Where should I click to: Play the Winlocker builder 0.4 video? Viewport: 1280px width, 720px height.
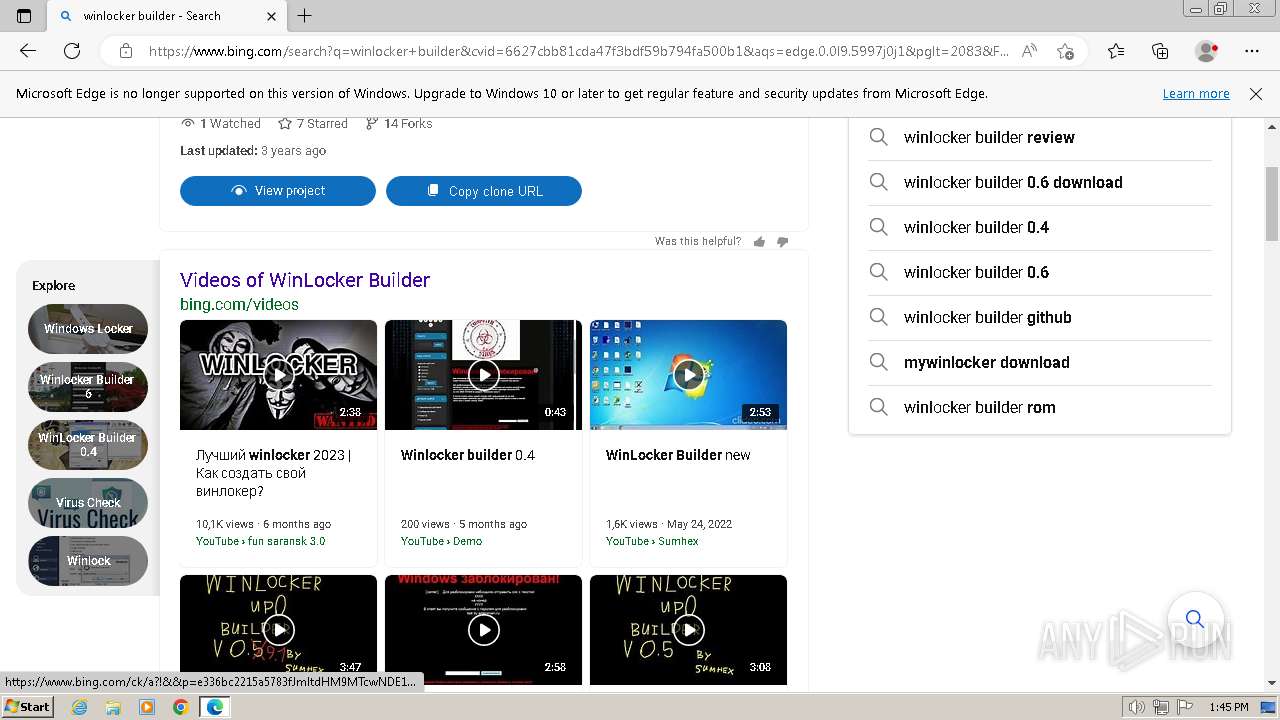pos(483,375)
